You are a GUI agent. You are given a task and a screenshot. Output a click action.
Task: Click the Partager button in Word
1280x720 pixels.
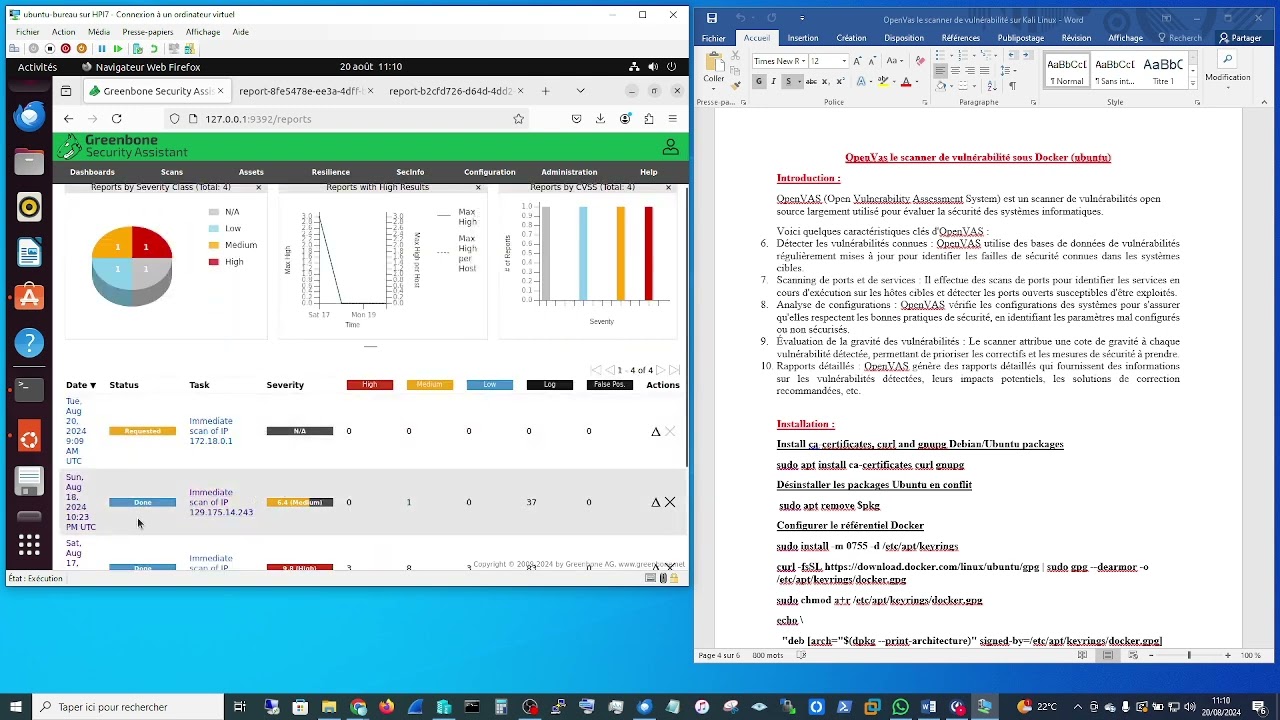(x=1240, y=38)
